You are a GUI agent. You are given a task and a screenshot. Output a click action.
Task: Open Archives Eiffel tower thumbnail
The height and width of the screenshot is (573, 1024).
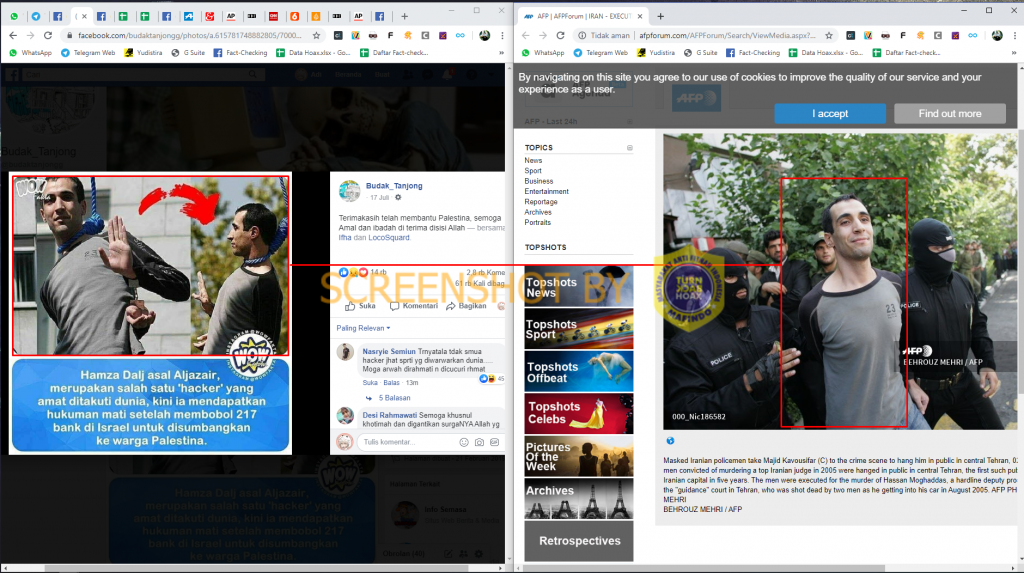[x=579, y=499]
